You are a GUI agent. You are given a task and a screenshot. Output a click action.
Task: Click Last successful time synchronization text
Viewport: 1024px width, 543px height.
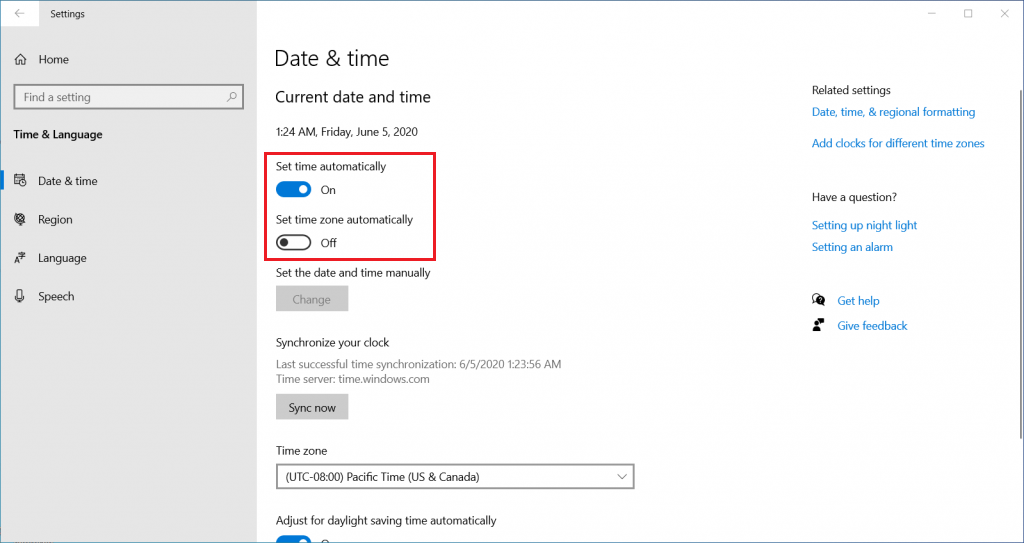[418, 364]
